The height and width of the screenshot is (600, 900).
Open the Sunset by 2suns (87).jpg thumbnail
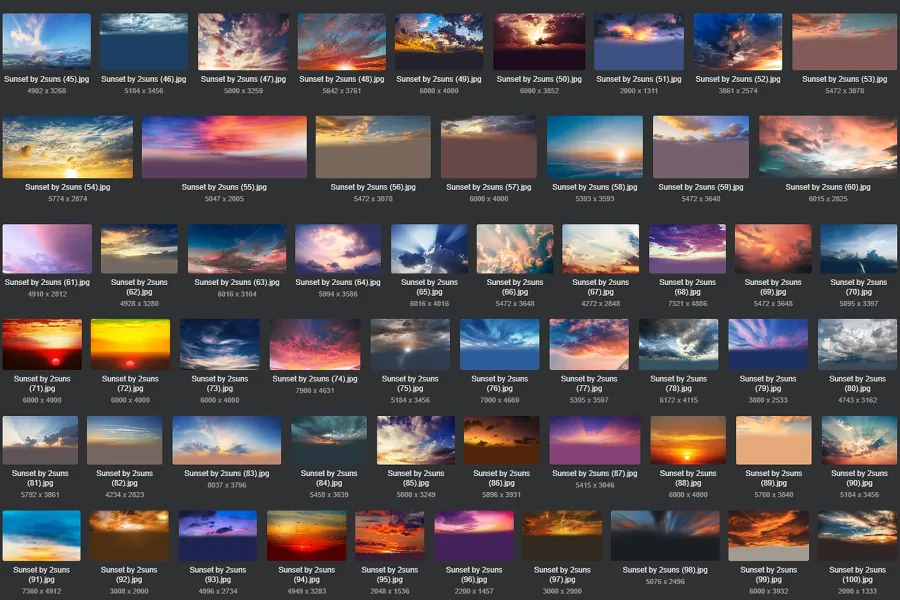(x=595, y=441)
